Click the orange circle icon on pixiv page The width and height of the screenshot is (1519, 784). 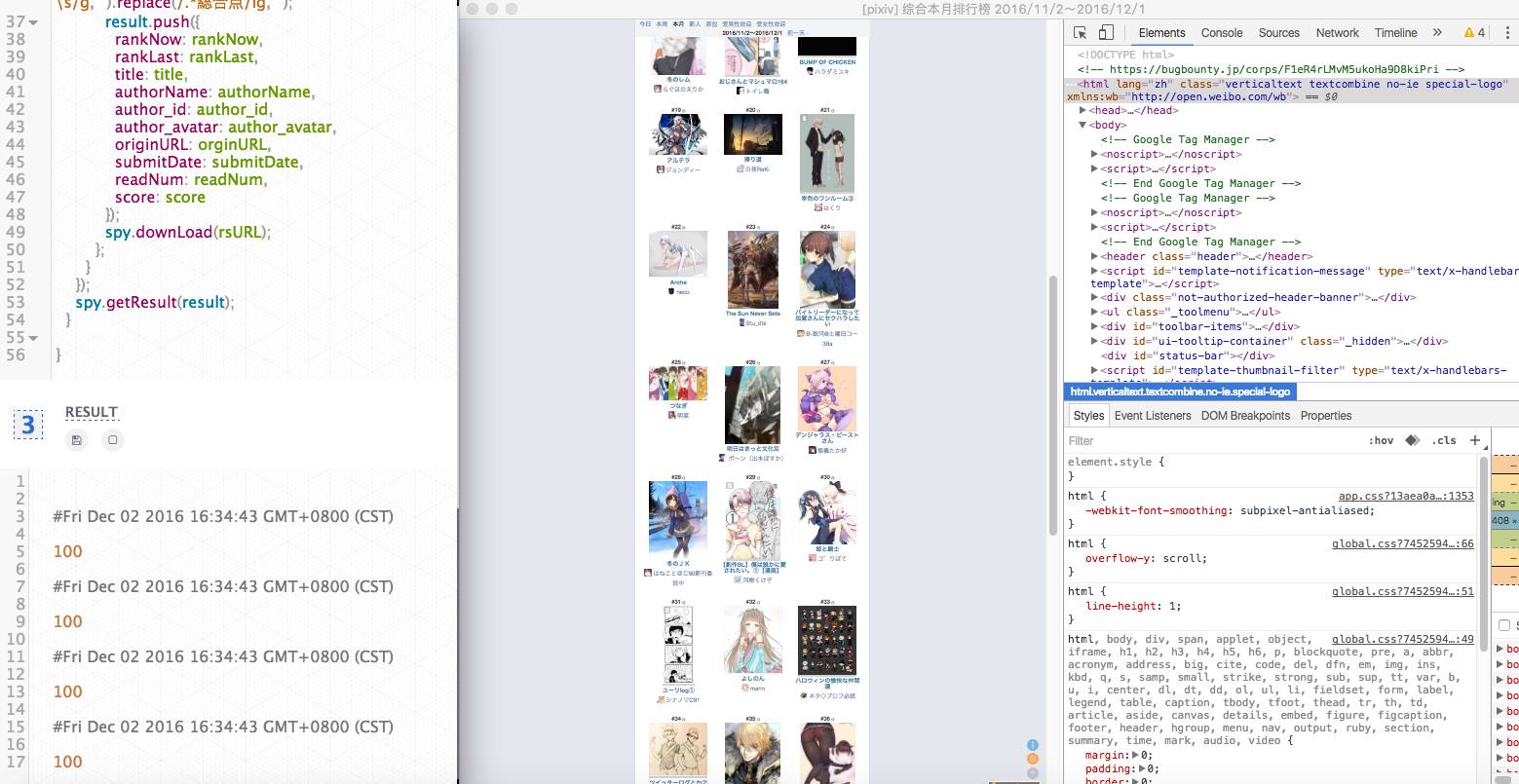[x=1033, y=759]
